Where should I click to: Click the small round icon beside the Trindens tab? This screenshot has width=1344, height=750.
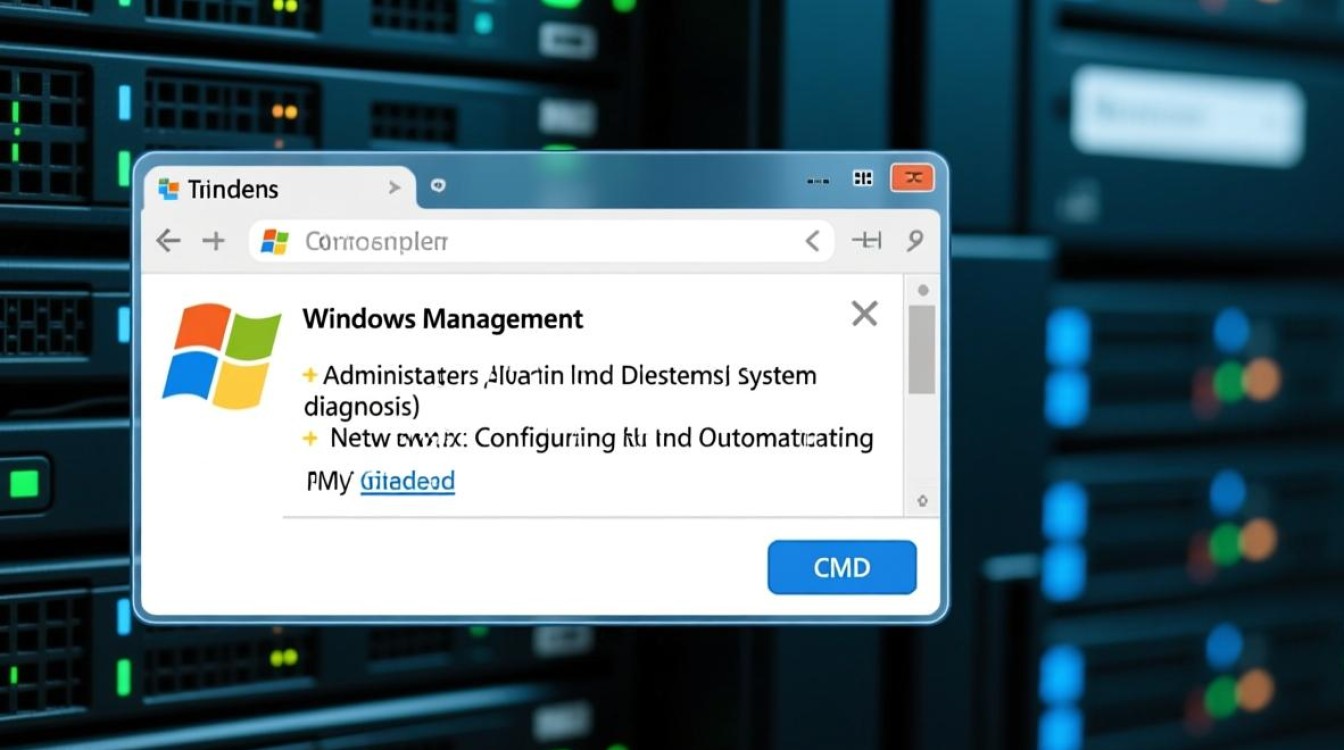click(438, 186)
